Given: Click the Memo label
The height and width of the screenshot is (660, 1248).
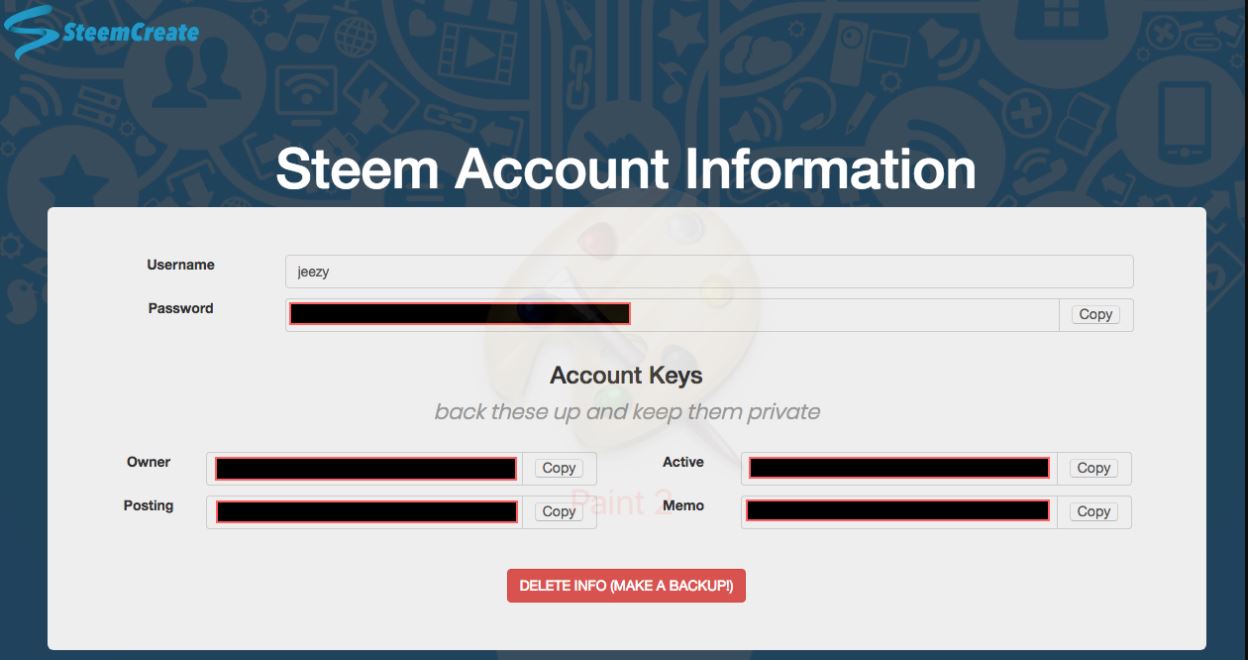Looking at the screenshot, I should tap(683, 506).
